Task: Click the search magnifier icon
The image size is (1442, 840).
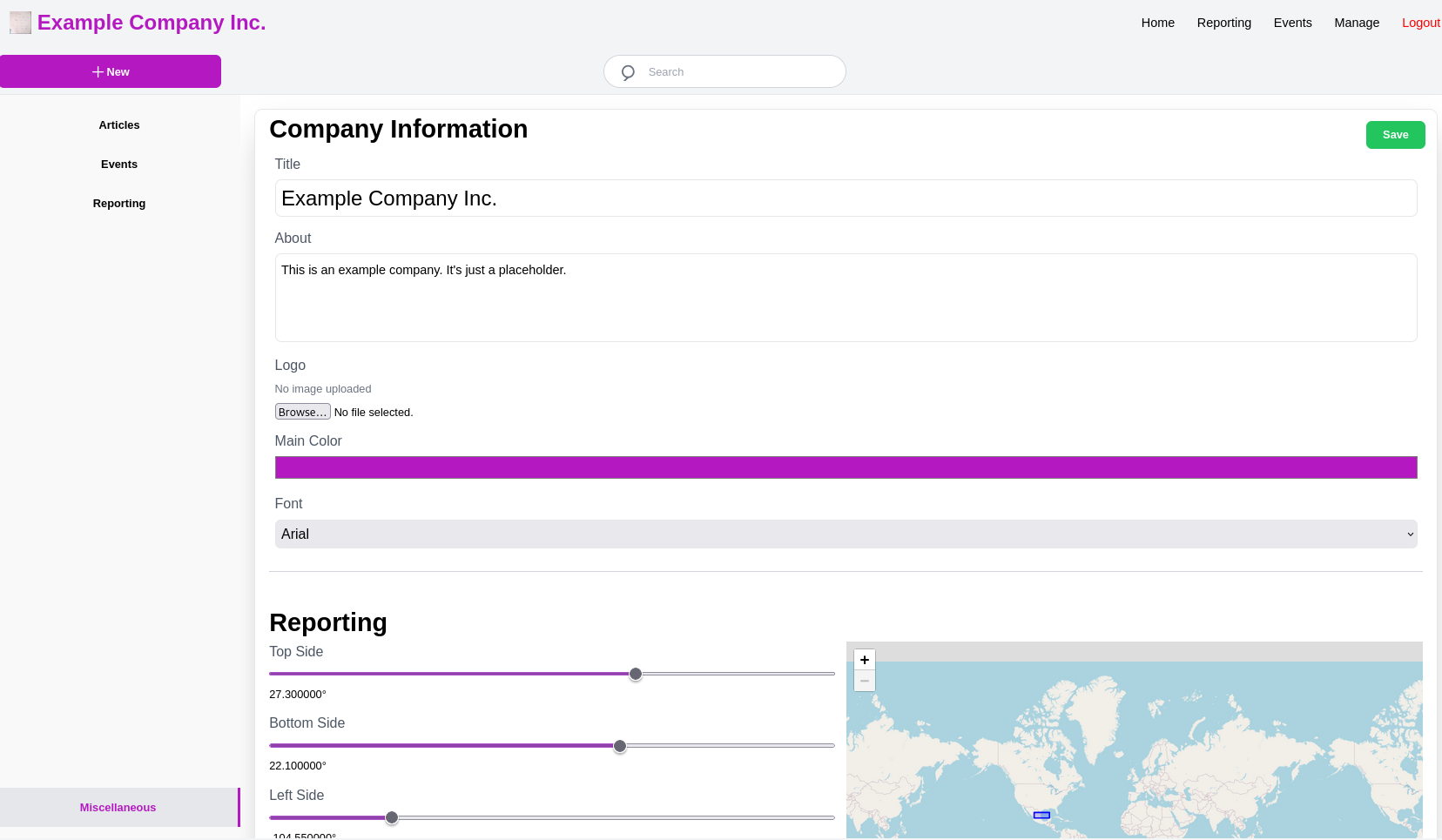Action: [x=628, y=72]
